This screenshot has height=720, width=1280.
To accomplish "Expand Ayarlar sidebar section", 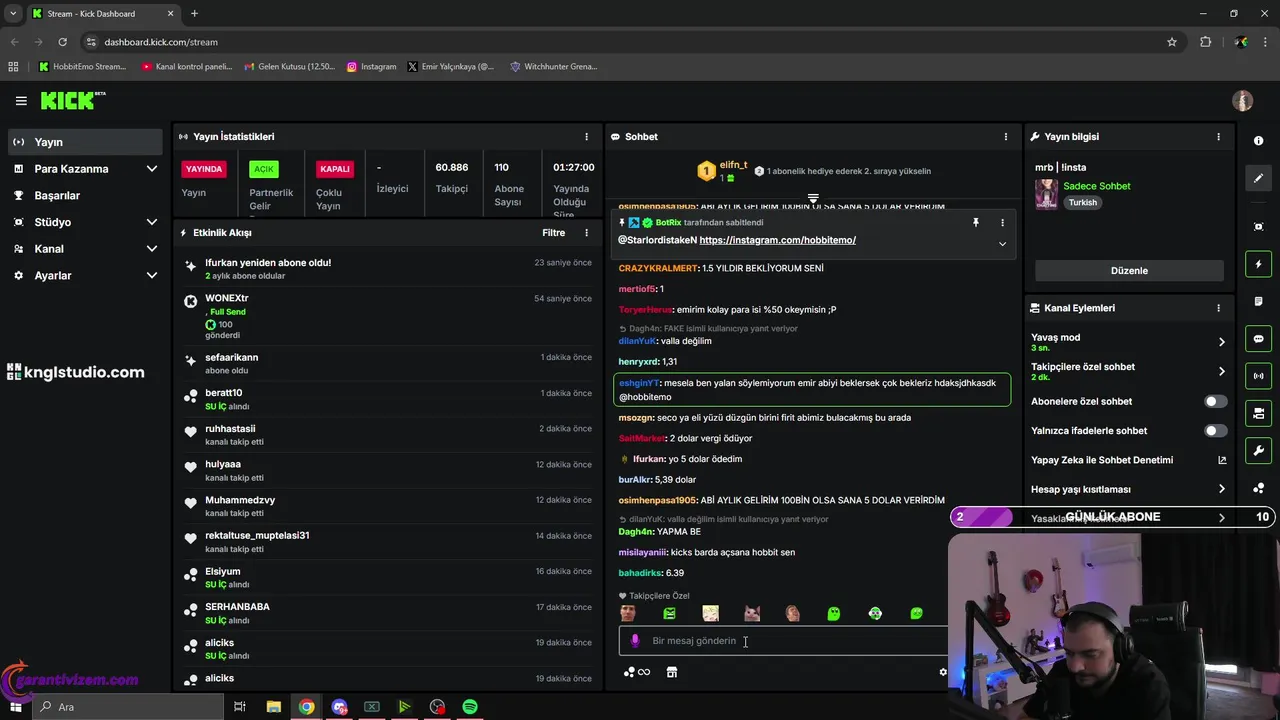I will click(x=152, y=276).
